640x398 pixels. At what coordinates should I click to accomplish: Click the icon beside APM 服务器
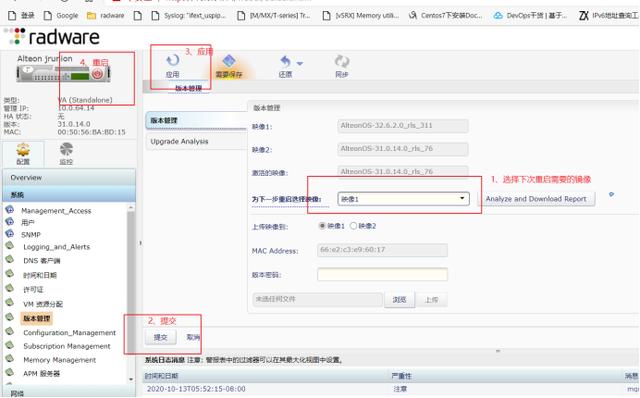(x=9, y=372)
